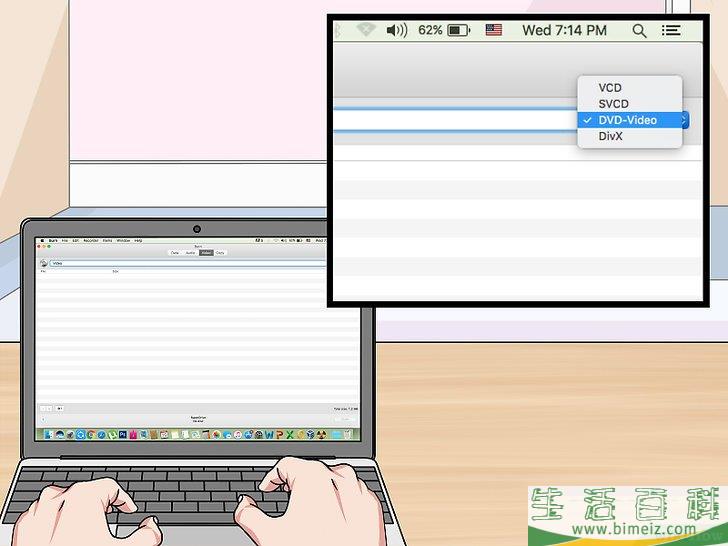728x546 pixels.
Task: Open Finder from the Dock
Action: [48, 435]
